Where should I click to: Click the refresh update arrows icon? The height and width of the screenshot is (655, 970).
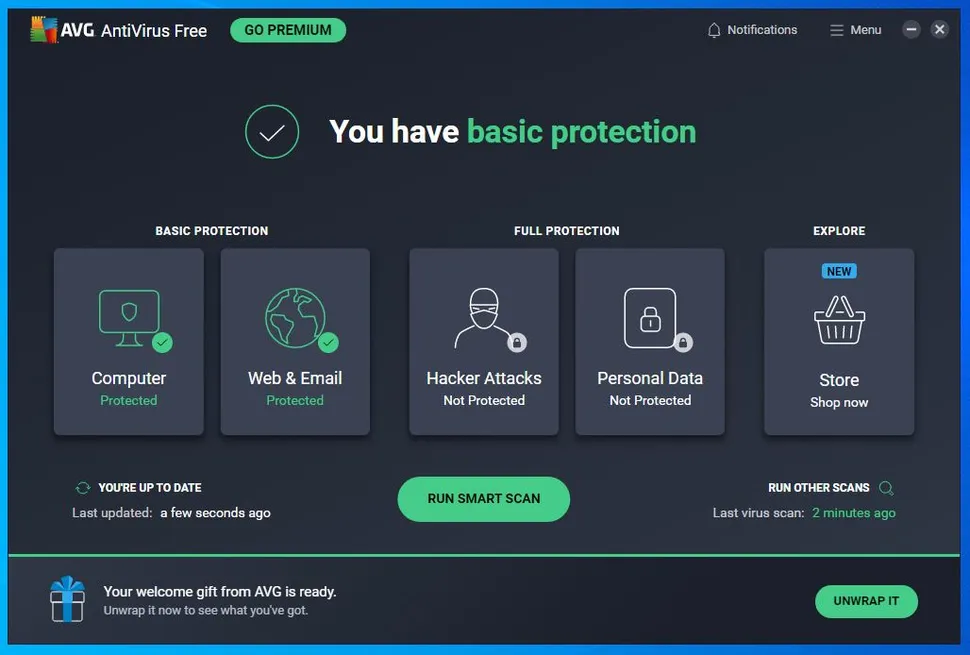click(83, 488)
